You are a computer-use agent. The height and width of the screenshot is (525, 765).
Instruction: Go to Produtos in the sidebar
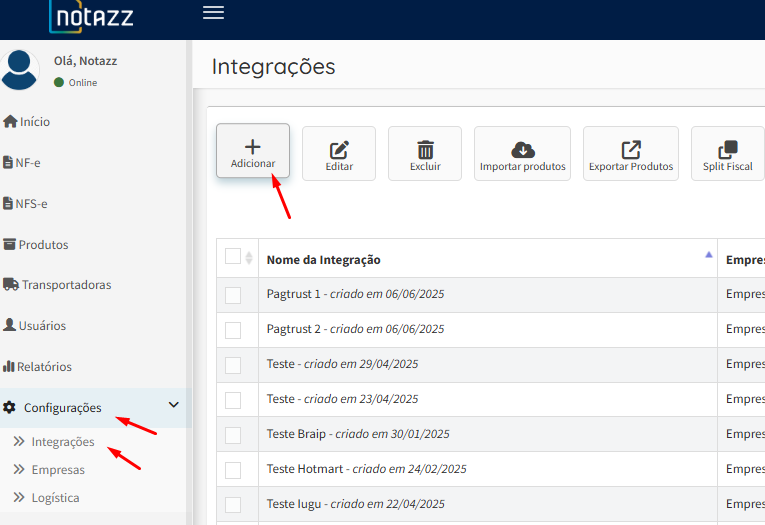coord(43,245)
